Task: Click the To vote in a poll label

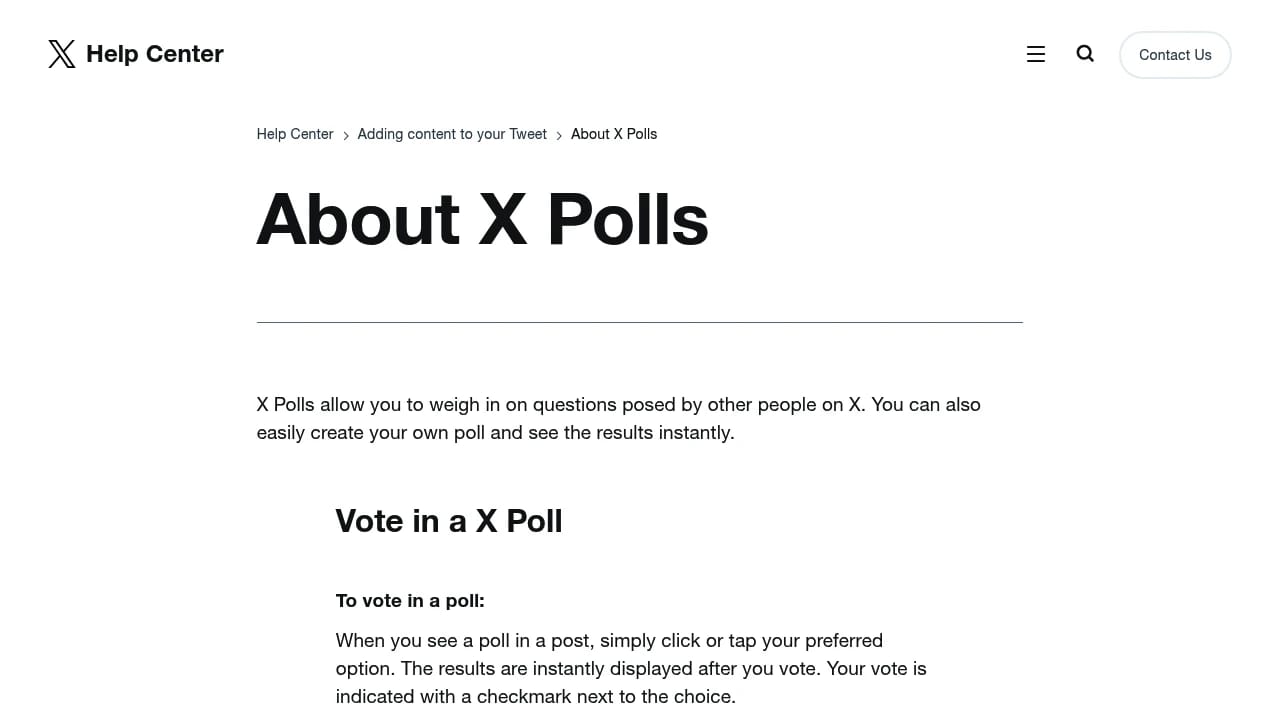Action: (409, 600)
